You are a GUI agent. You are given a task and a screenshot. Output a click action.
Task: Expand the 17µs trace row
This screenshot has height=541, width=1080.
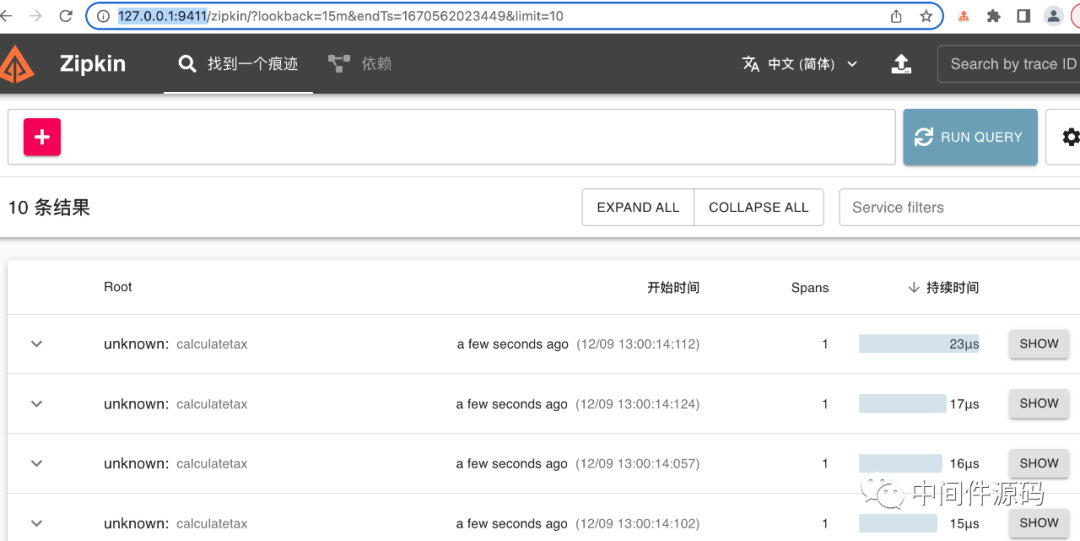(37, 404)
